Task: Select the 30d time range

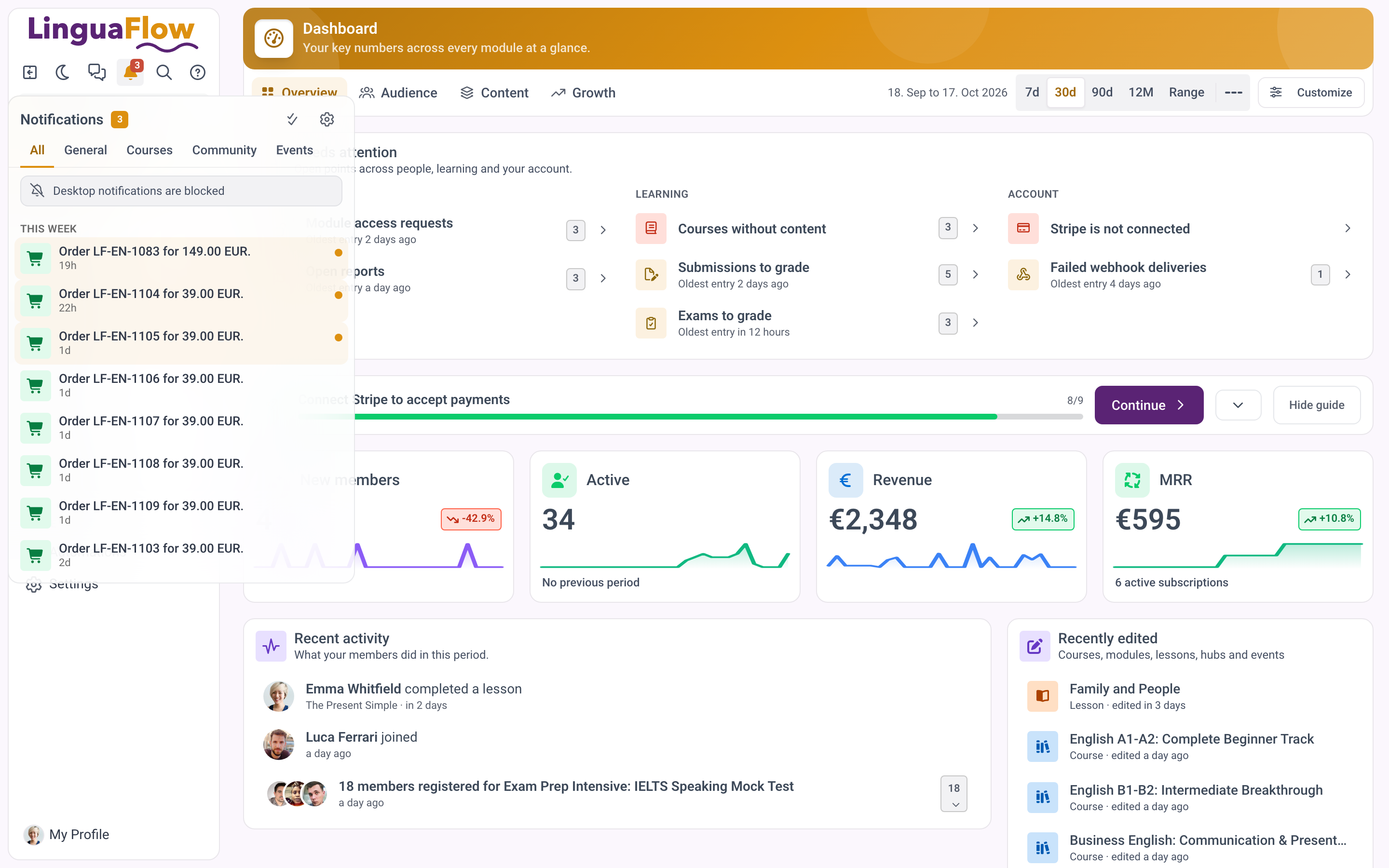Action: coord(1065,93)
